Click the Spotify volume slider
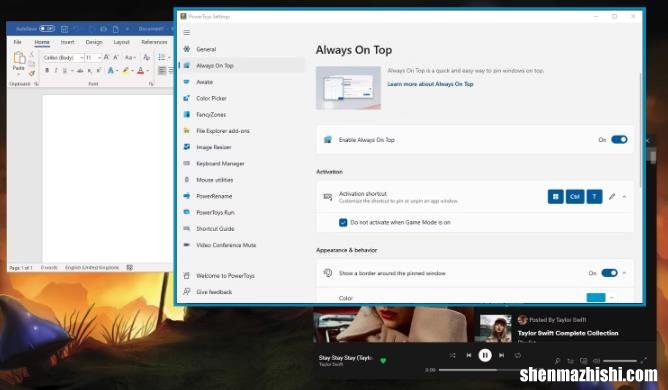The width and height of the screenshot is (668, 390). tap(620, 361)
